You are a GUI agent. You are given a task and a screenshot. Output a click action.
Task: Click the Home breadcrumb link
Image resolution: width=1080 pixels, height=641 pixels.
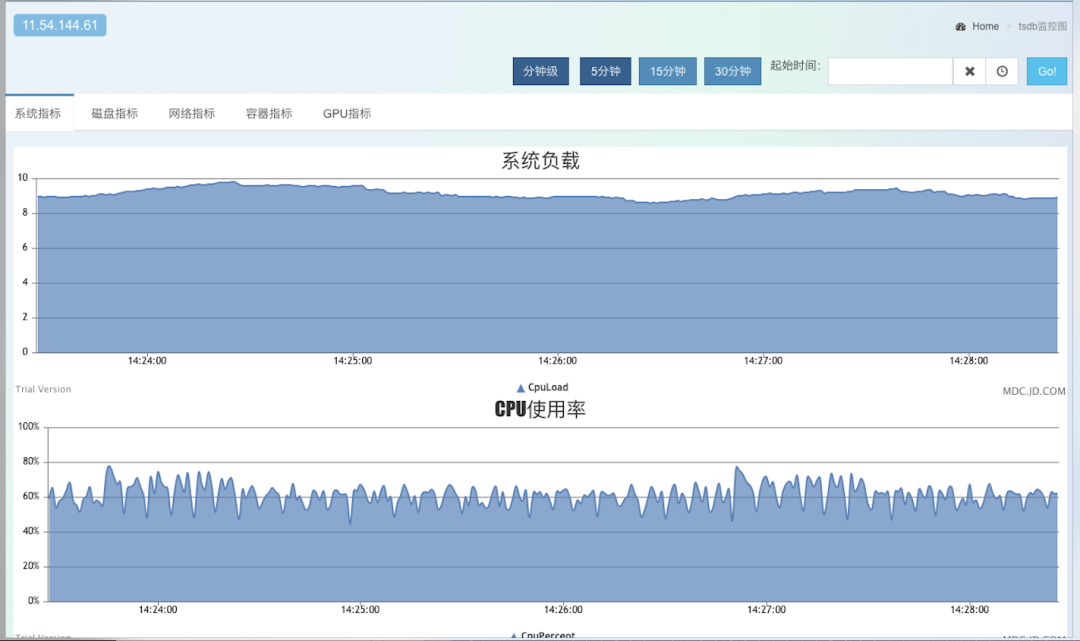point(985,26)
